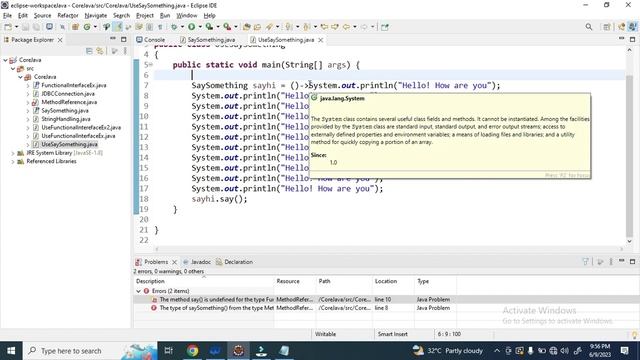Open the File menu

tap(7, 16)
